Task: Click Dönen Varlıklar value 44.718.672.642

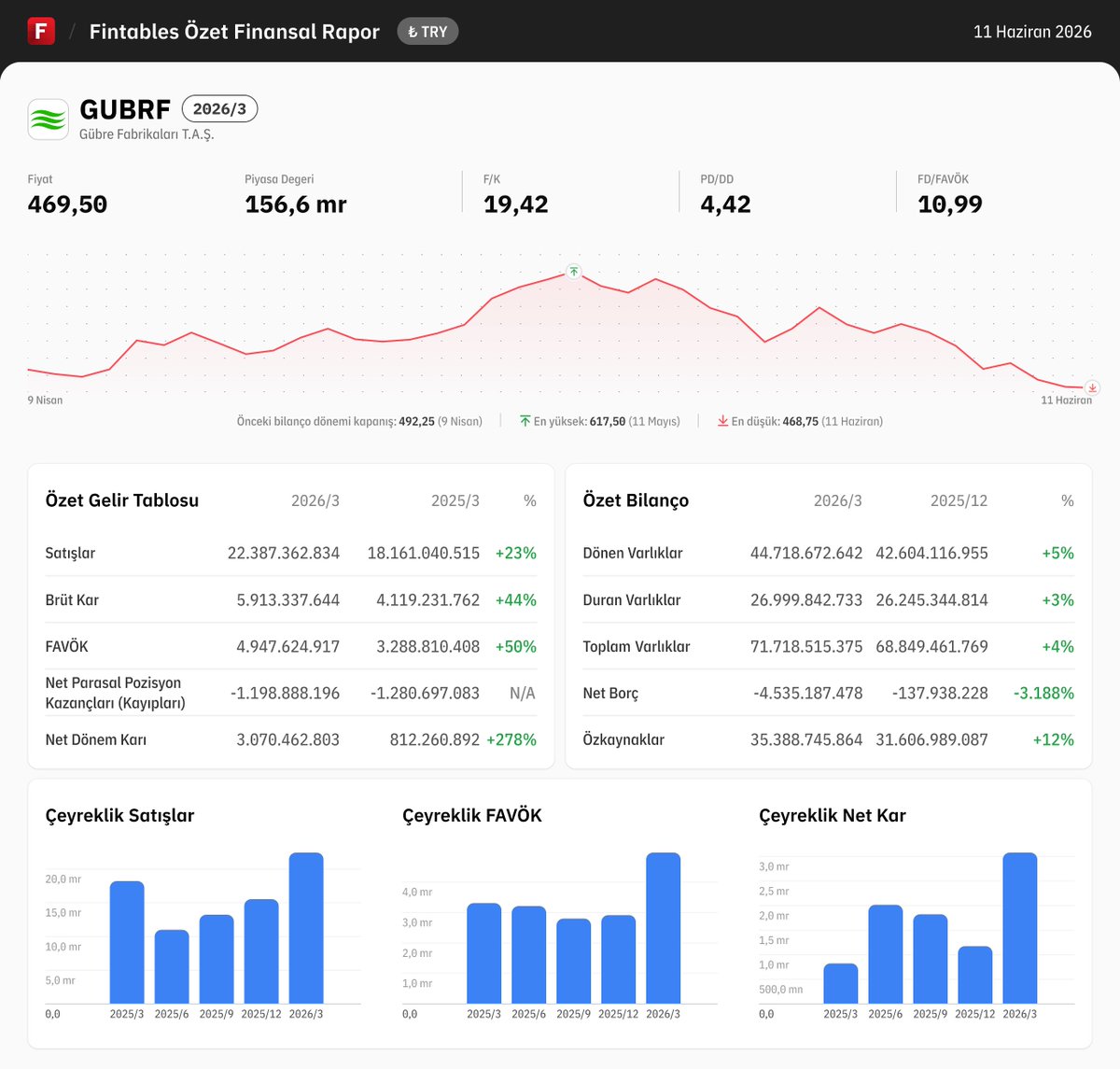Action: click(806, 554)
